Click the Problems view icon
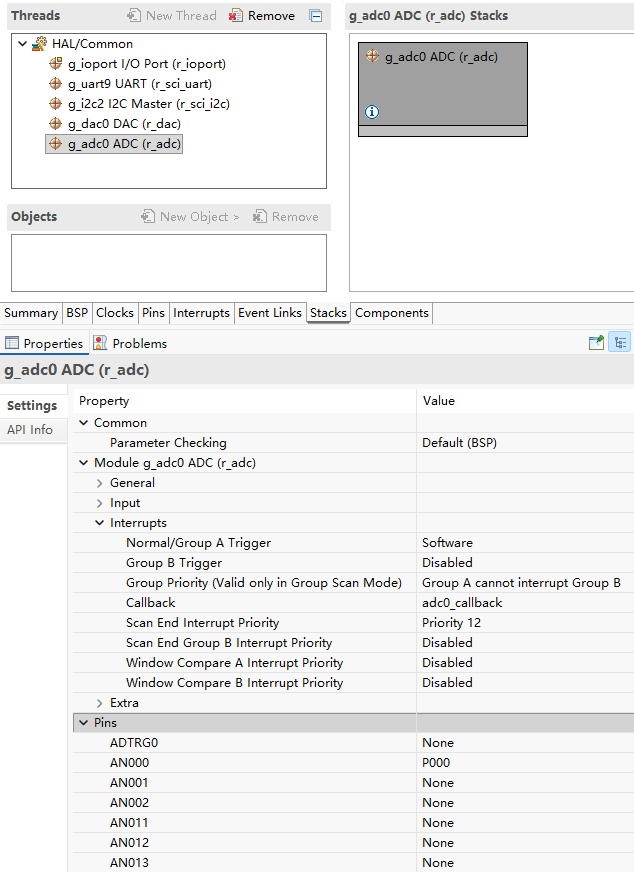 100,343
